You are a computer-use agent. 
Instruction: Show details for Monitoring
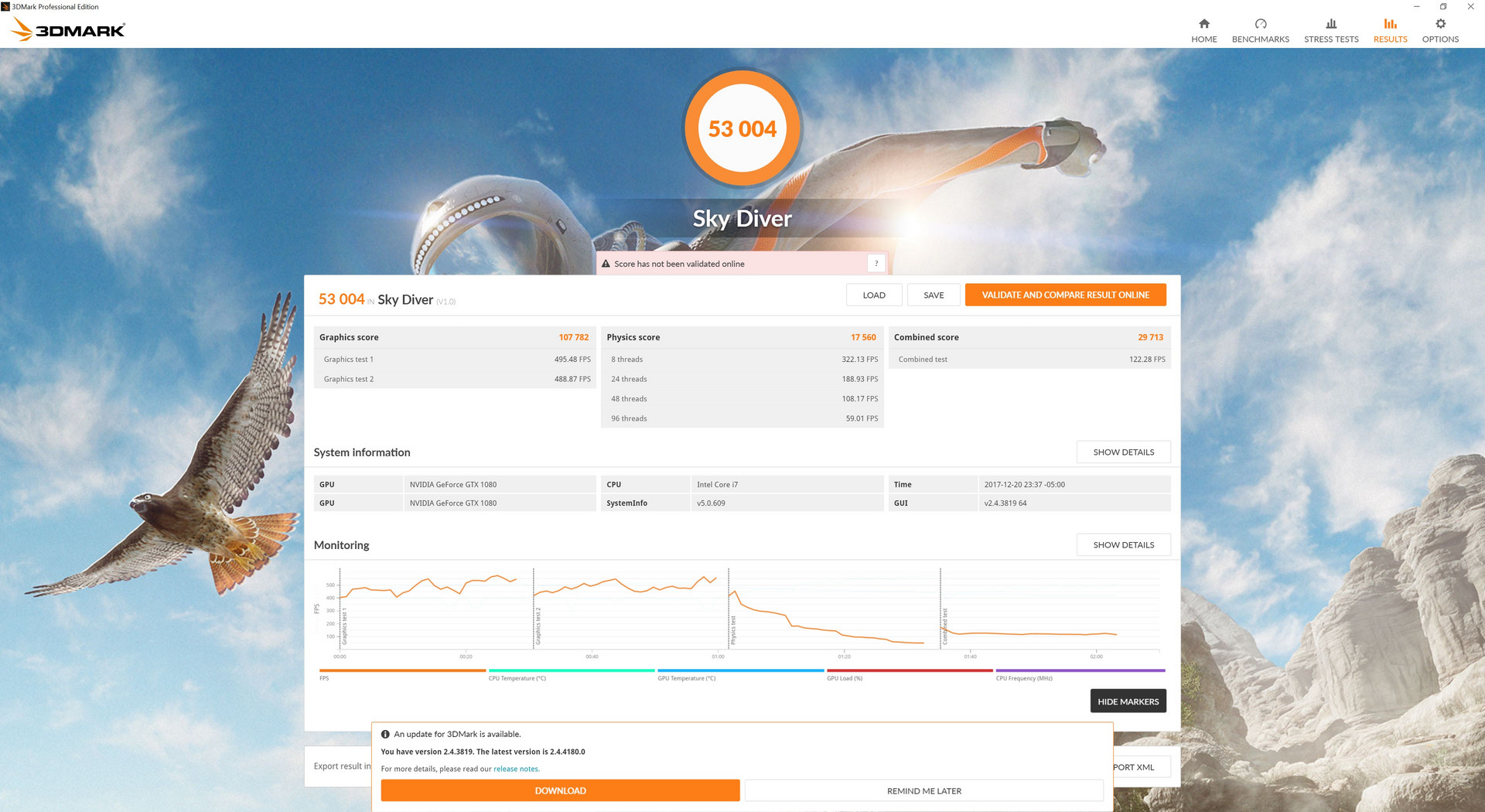(x=1123, y=544)
